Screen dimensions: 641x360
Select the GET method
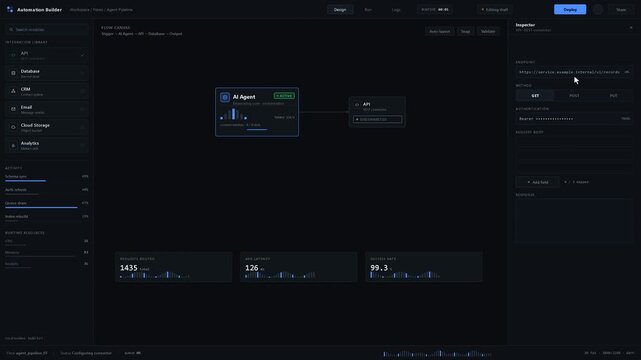click(x=535, y=96)
